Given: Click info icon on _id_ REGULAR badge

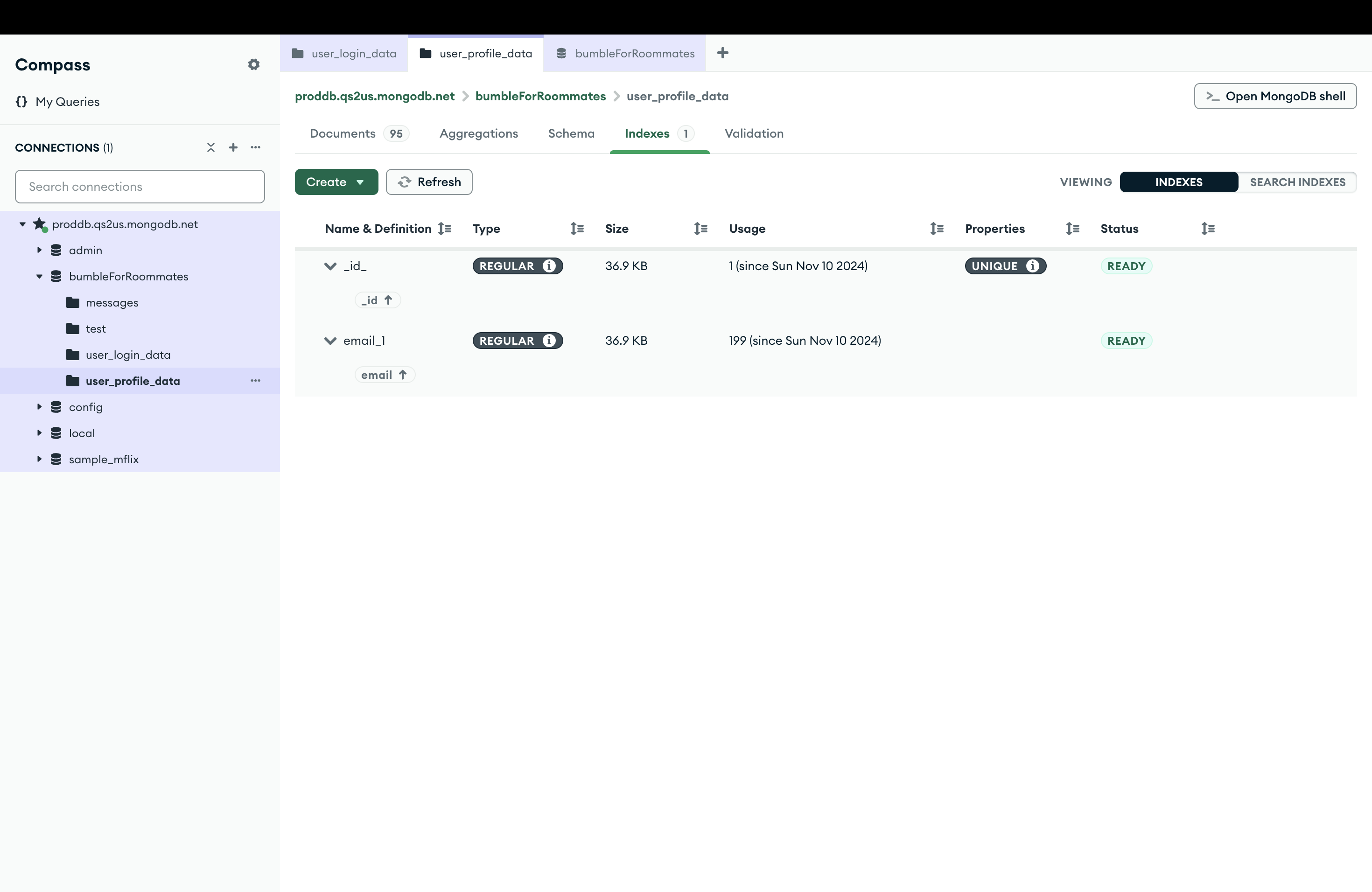Looking at the screenshot, I should click(x=549, y=265).
